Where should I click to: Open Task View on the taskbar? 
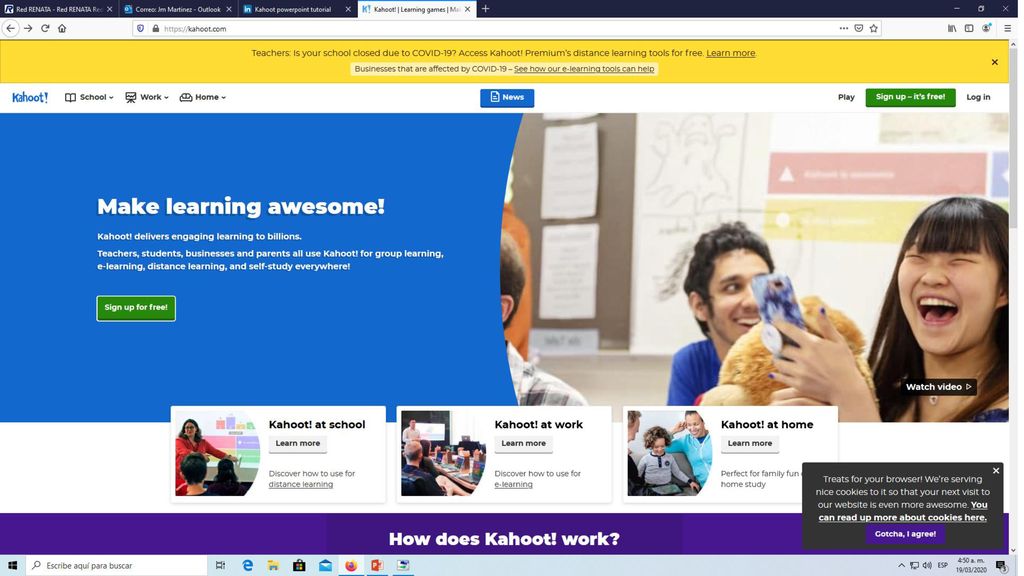[x=221, y=565]
